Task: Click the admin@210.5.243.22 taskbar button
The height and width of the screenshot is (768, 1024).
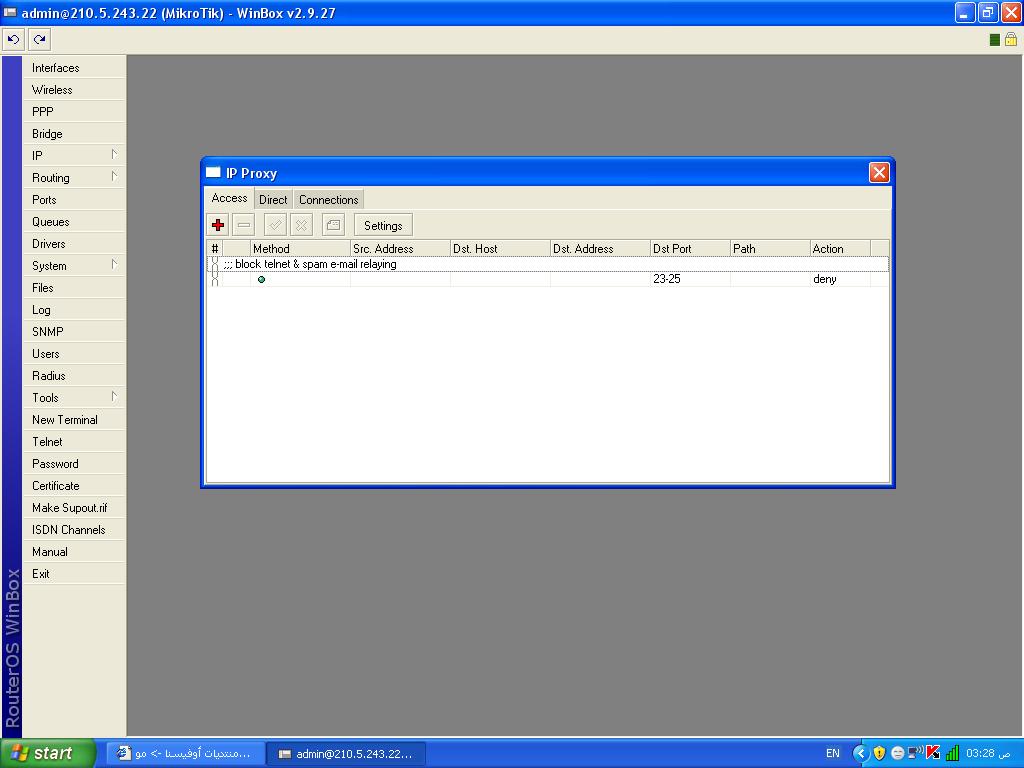Action: (x=347, y=754)
